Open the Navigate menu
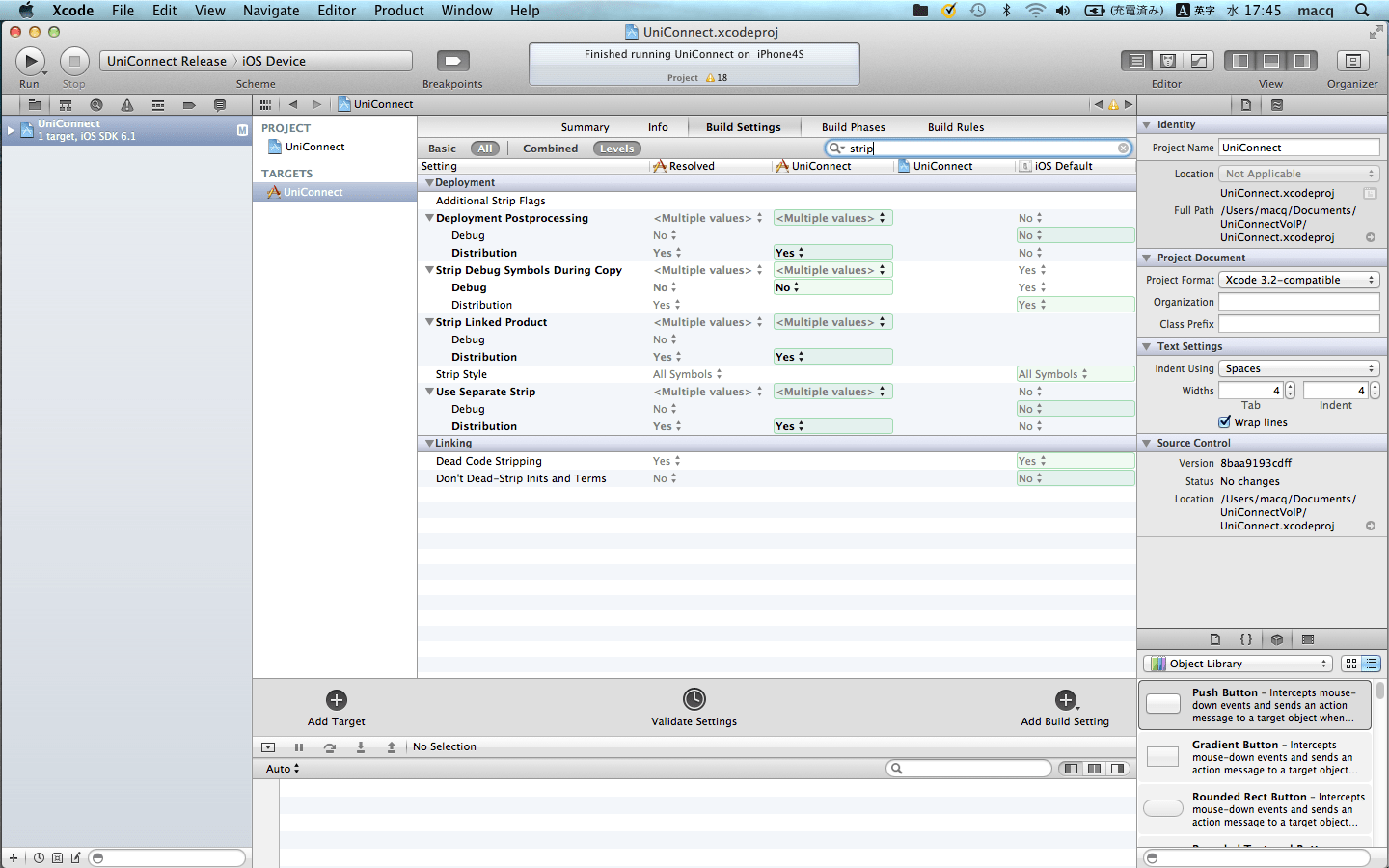Viewport: 1389px width, 868px height. tap(271, 11)
